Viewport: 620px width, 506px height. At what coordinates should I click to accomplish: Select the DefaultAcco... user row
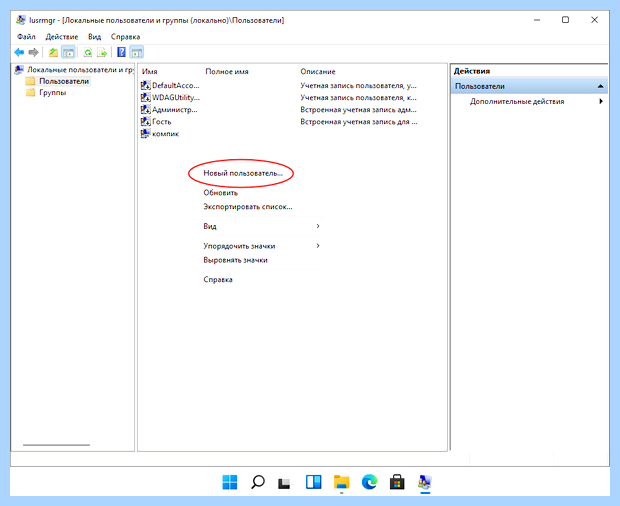point(176,85)
